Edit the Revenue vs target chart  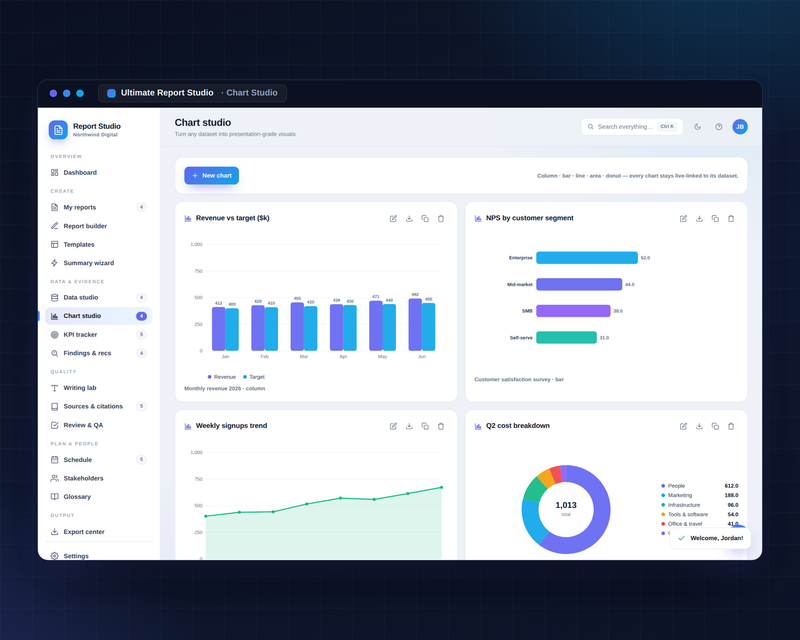pyautogui.click(x=393, y=218)
